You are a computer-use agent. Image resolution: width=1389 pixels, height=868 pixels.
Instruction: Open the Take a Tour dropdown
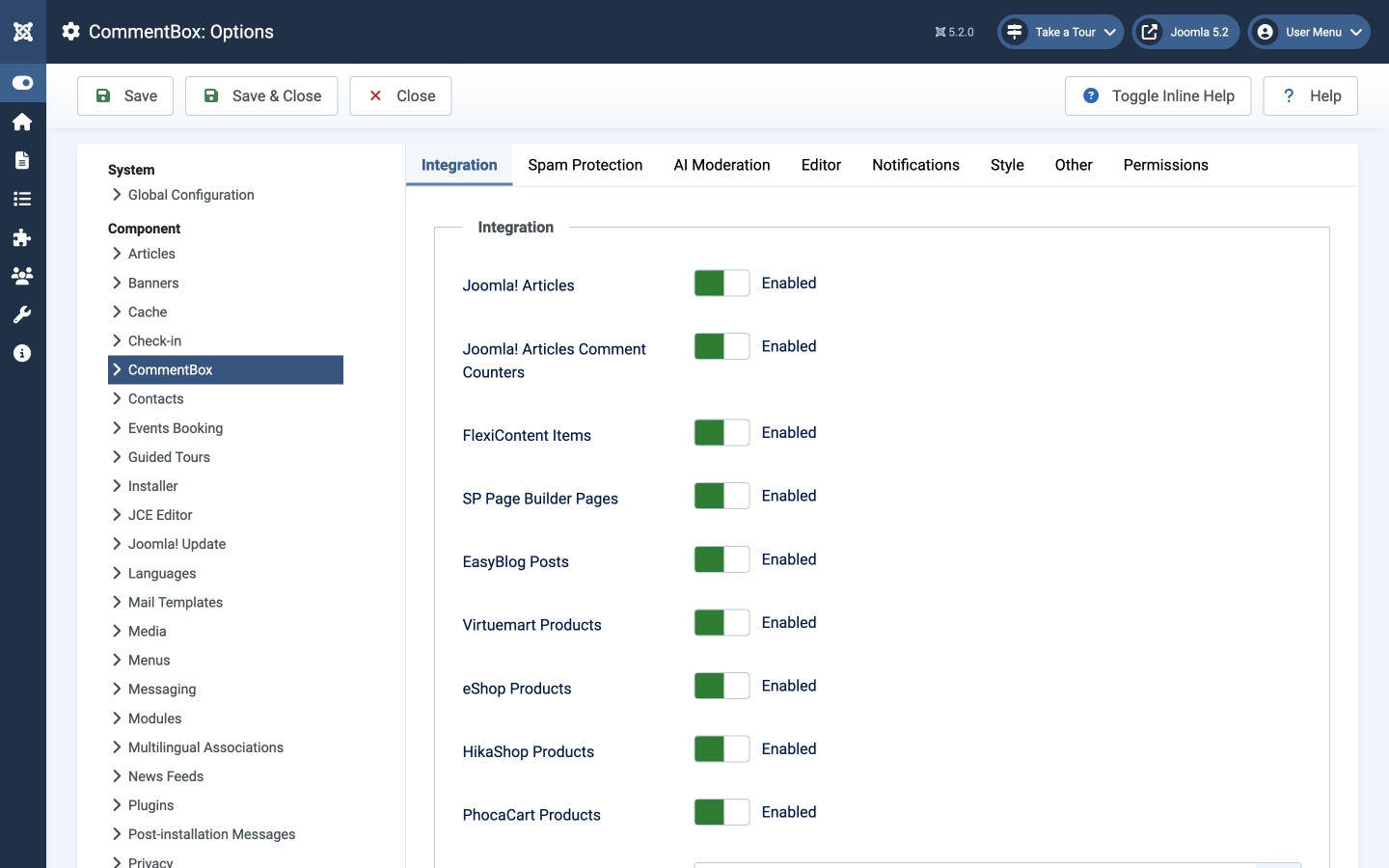(1061, 32)
